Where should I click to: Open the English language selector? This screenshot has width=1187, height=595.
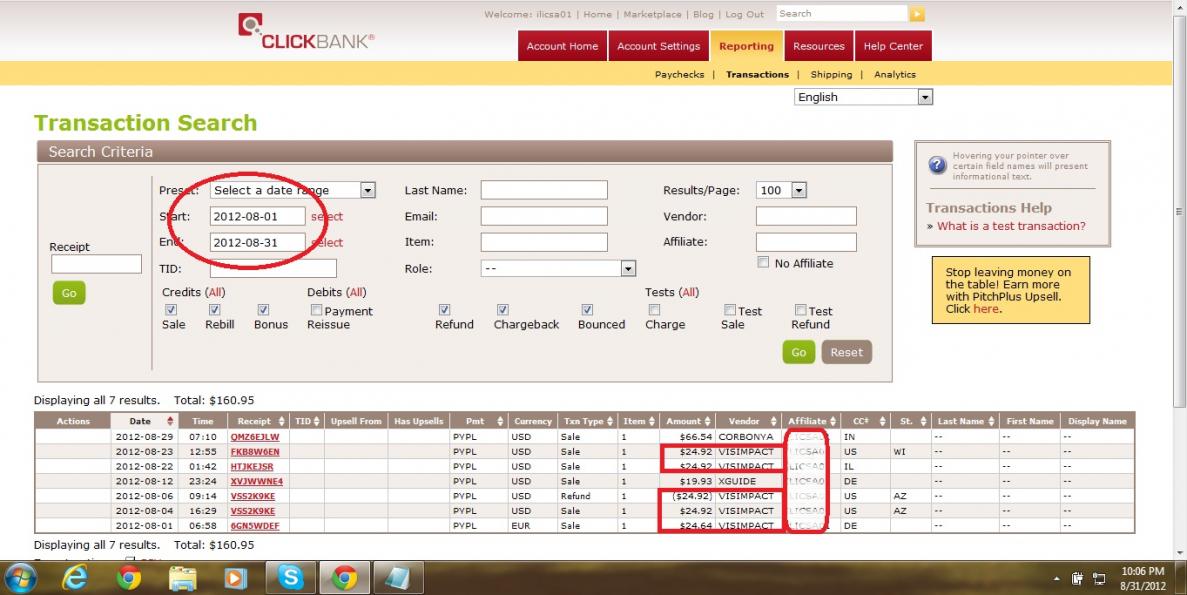point(864,97)
